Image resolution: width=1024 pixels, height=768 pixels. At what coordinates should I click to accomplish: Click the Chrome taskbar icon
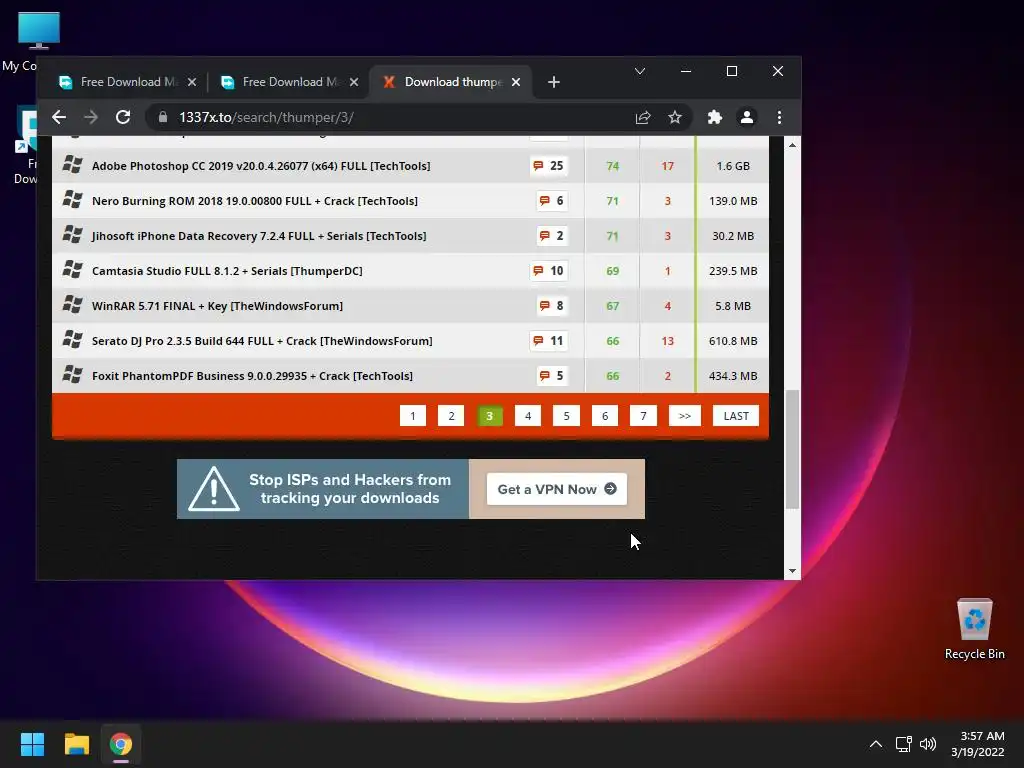click(121, 744)
